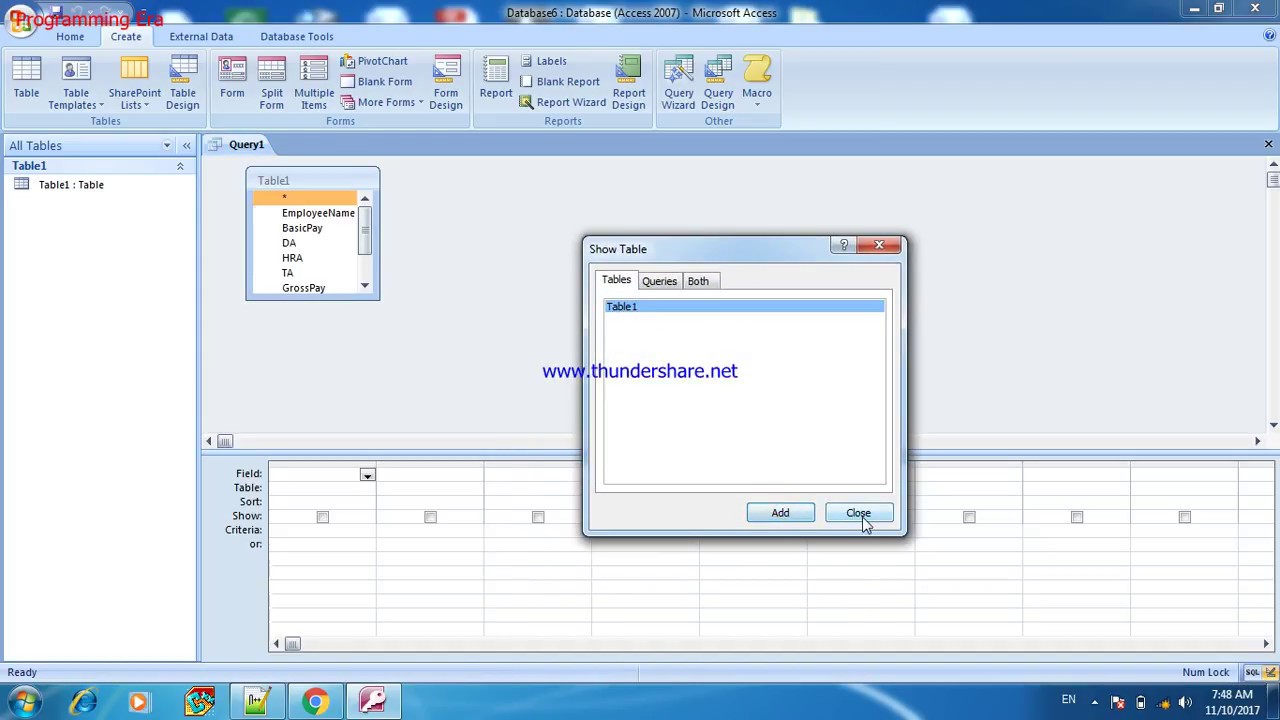The image size is (1280, 720).
Task: Select TA field in Table1
Action: click(x=288, y=273)
